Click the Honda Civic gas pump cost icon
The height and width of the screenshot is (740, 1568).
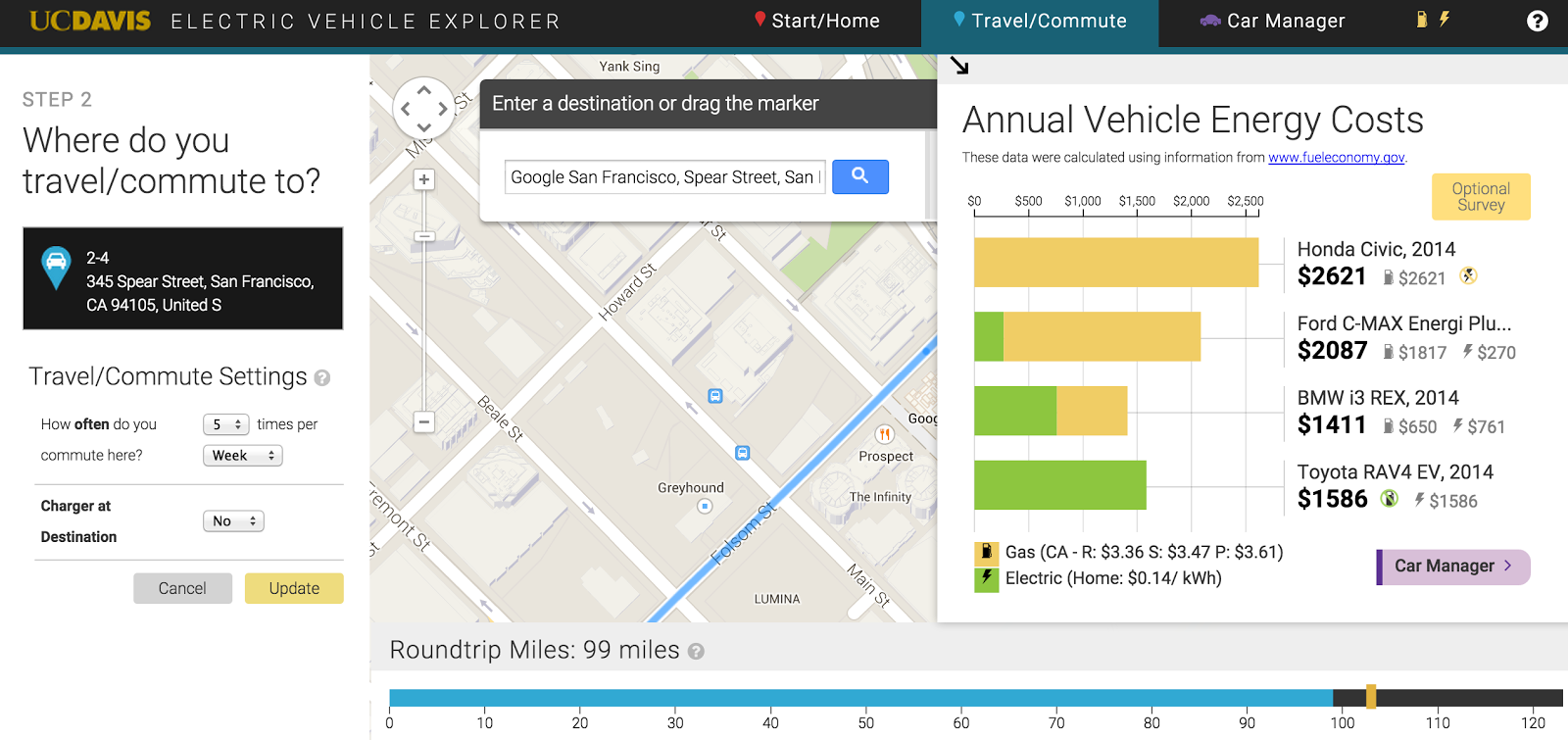(1389, 278)
